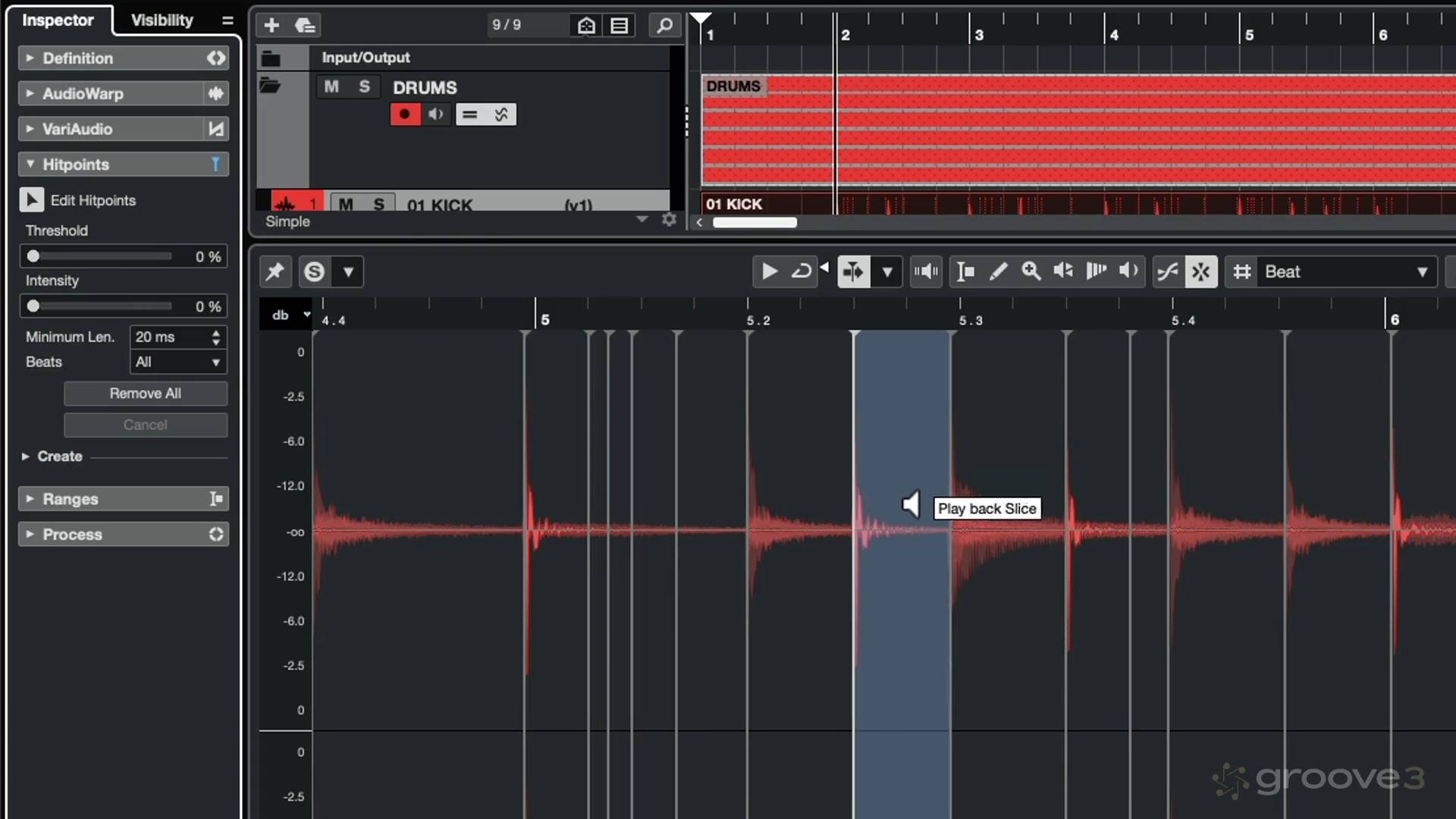Select the Zoom magnifier tool

click(1031, 271)
